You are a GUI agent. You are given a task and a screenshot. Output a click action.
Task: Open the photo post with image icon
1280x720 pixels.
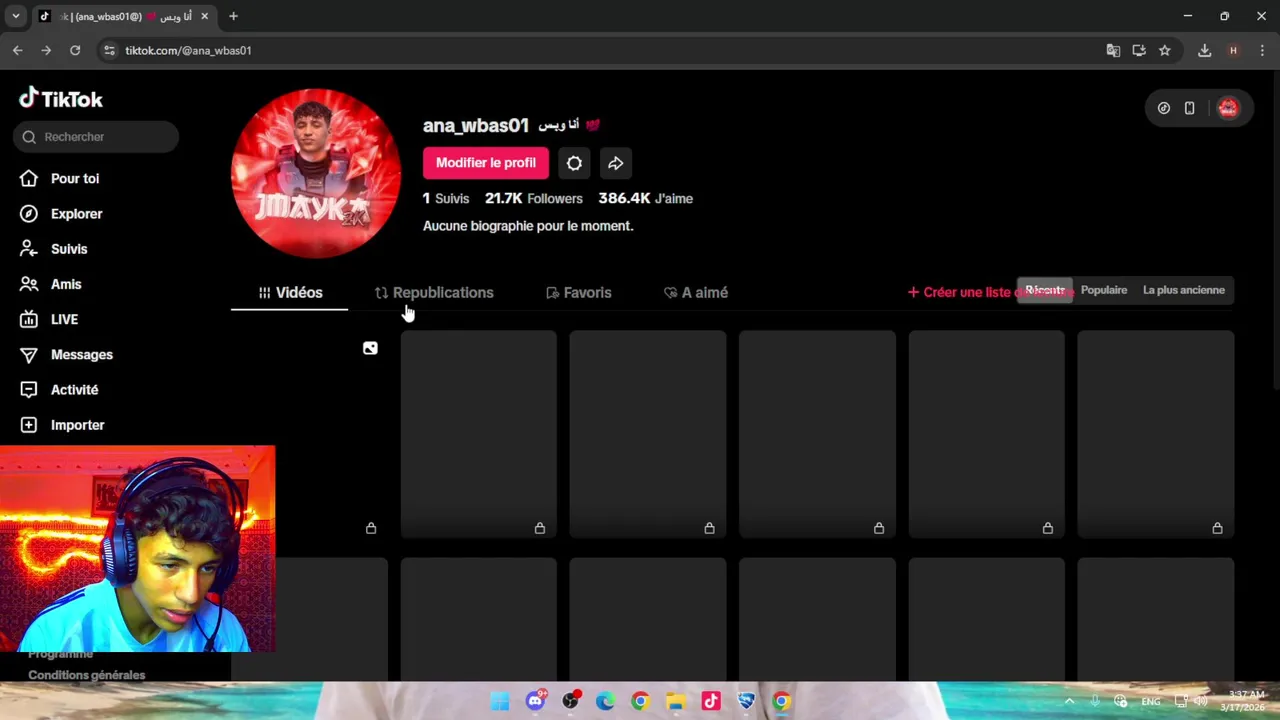[x=310, y=434]
